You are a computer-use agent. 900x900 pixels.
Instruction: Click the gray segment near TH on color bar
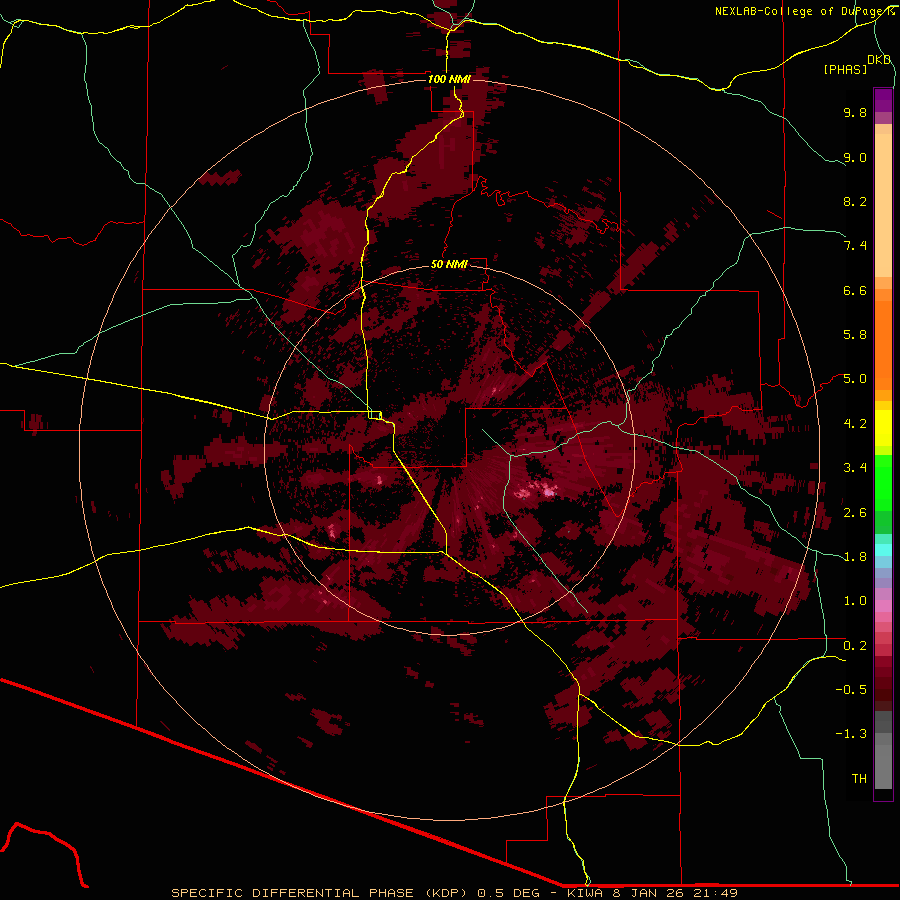(x=883, y=766)
